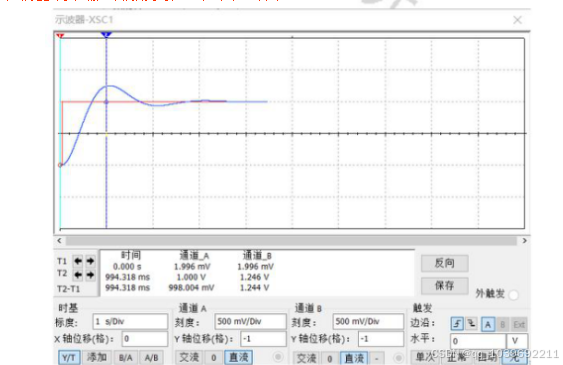The height and width of the screenshot is (365, 563).
Task: Select B/A display mode
Action: 126,358
